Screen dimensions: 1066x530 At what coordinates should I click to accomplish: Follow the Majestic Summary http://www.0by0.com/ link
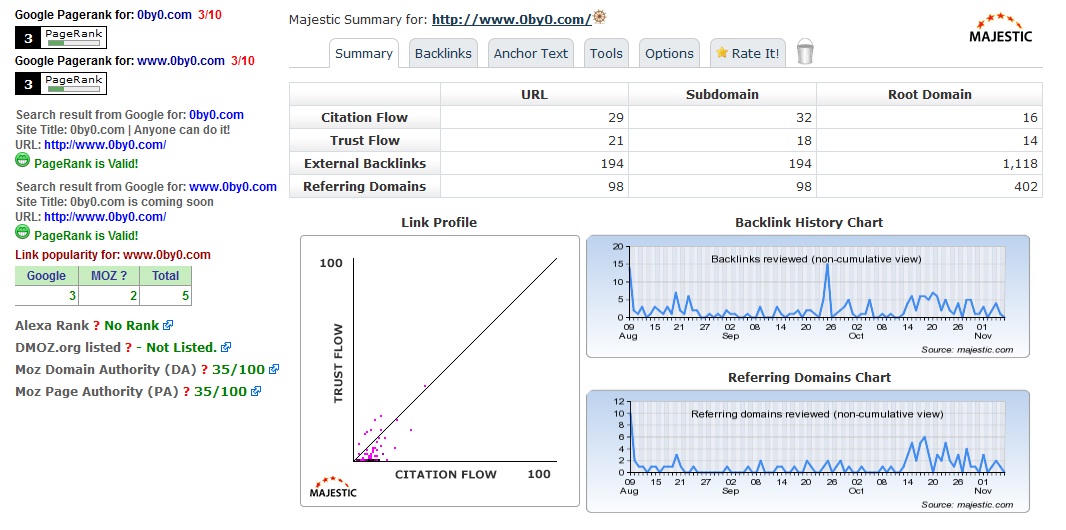511,19
